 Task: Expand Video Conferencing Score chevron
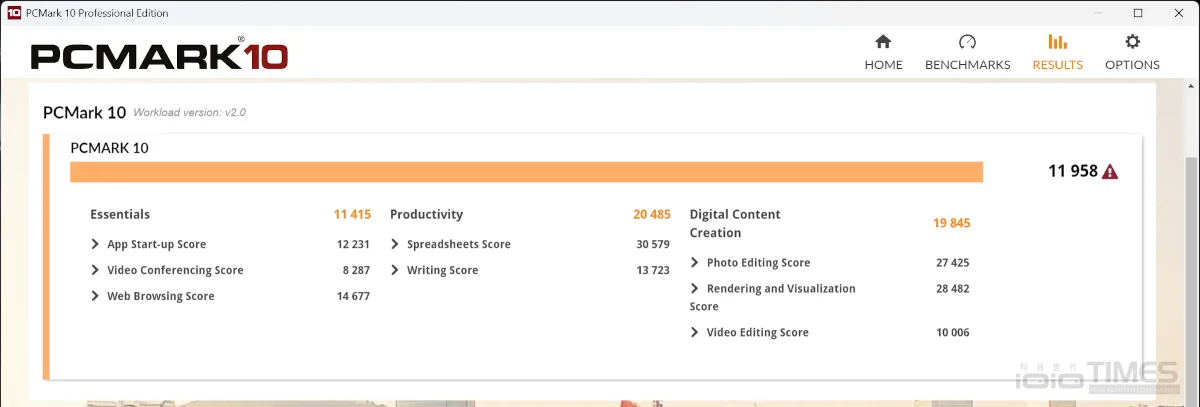pyautogui.click(x=95, y=270)
